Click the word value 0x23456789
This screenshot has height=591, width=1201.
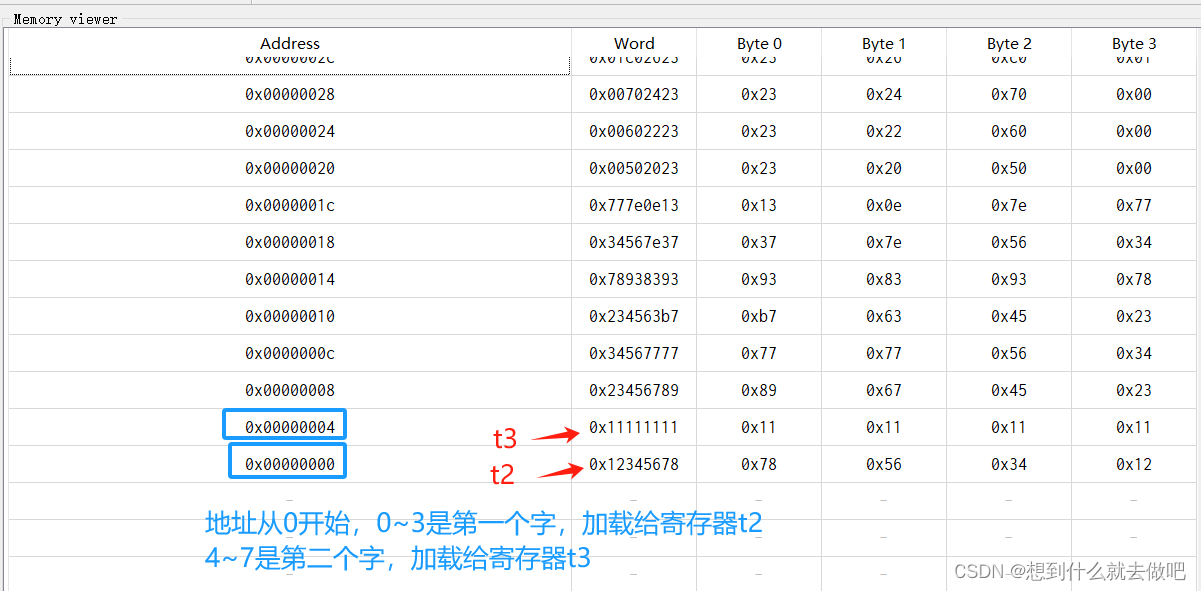tap(634, 390)
